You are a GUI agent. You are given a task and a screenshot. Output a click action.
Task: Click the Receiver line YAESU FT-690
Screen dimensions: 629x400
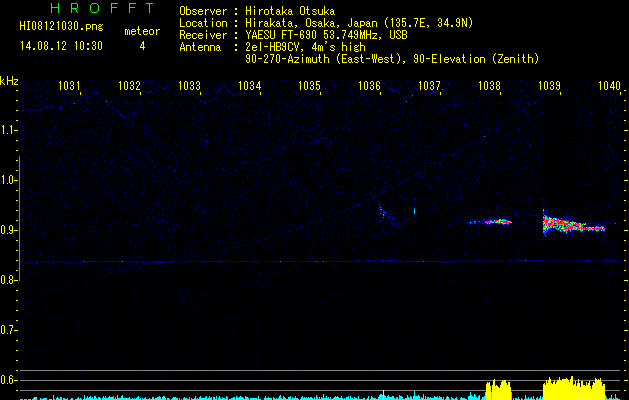click(x=326, y=35)
